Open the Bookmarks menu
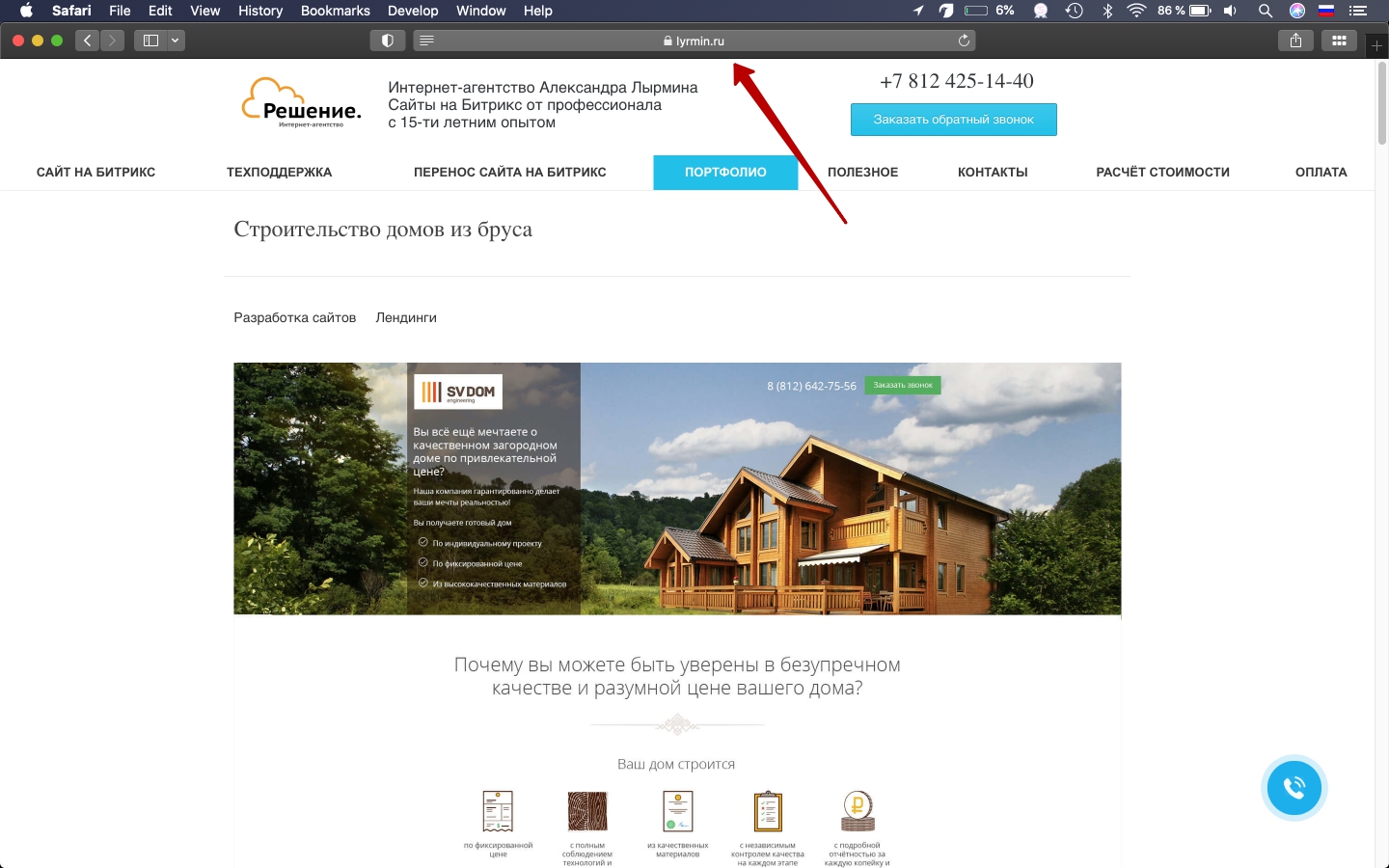 (335, 11)
